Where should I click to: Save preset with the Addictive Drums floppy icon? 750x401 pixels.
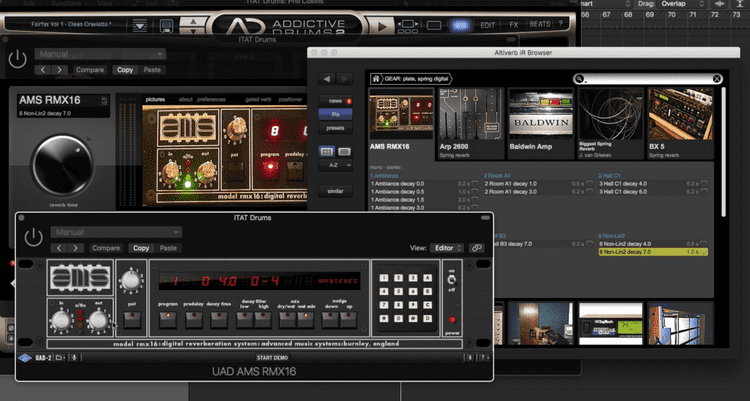[166, 25]
